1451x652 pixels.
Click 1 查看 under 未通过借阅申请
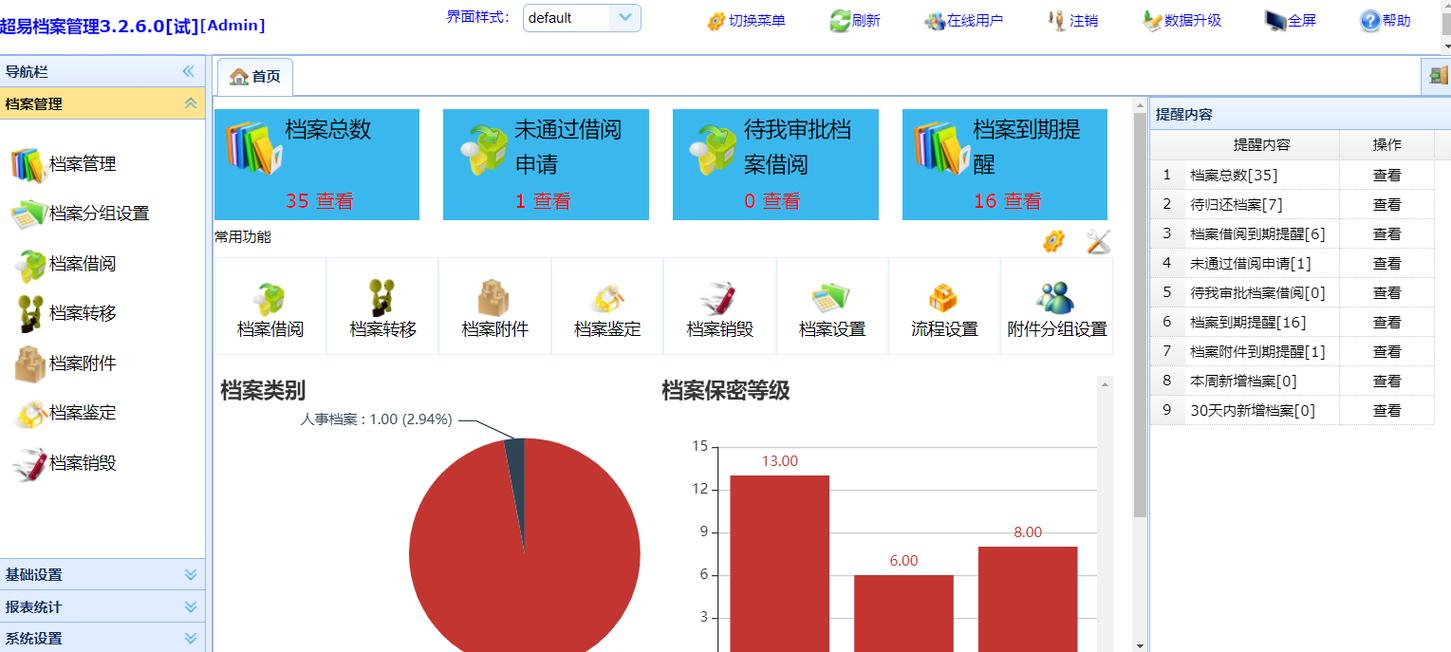coord(543,200)
